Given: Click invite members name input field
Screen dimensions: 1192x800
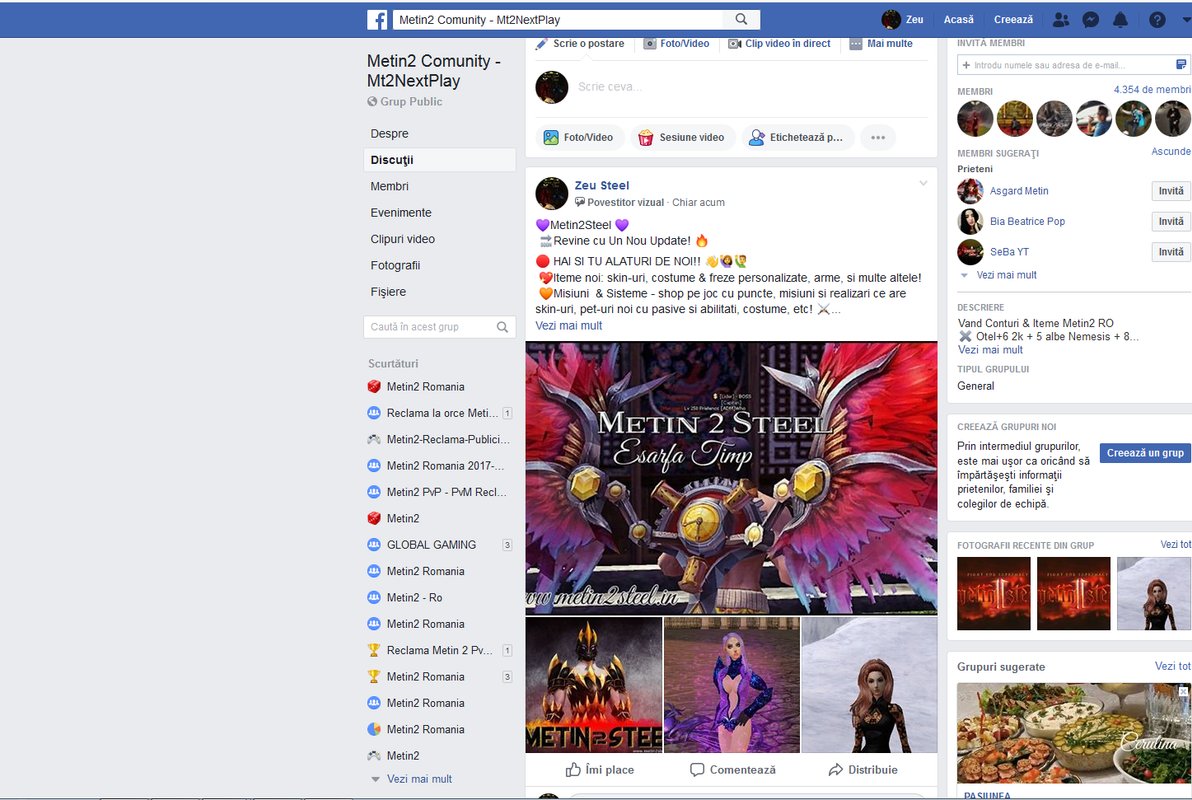Looking at the screenshot, I should coord(1067,65).
